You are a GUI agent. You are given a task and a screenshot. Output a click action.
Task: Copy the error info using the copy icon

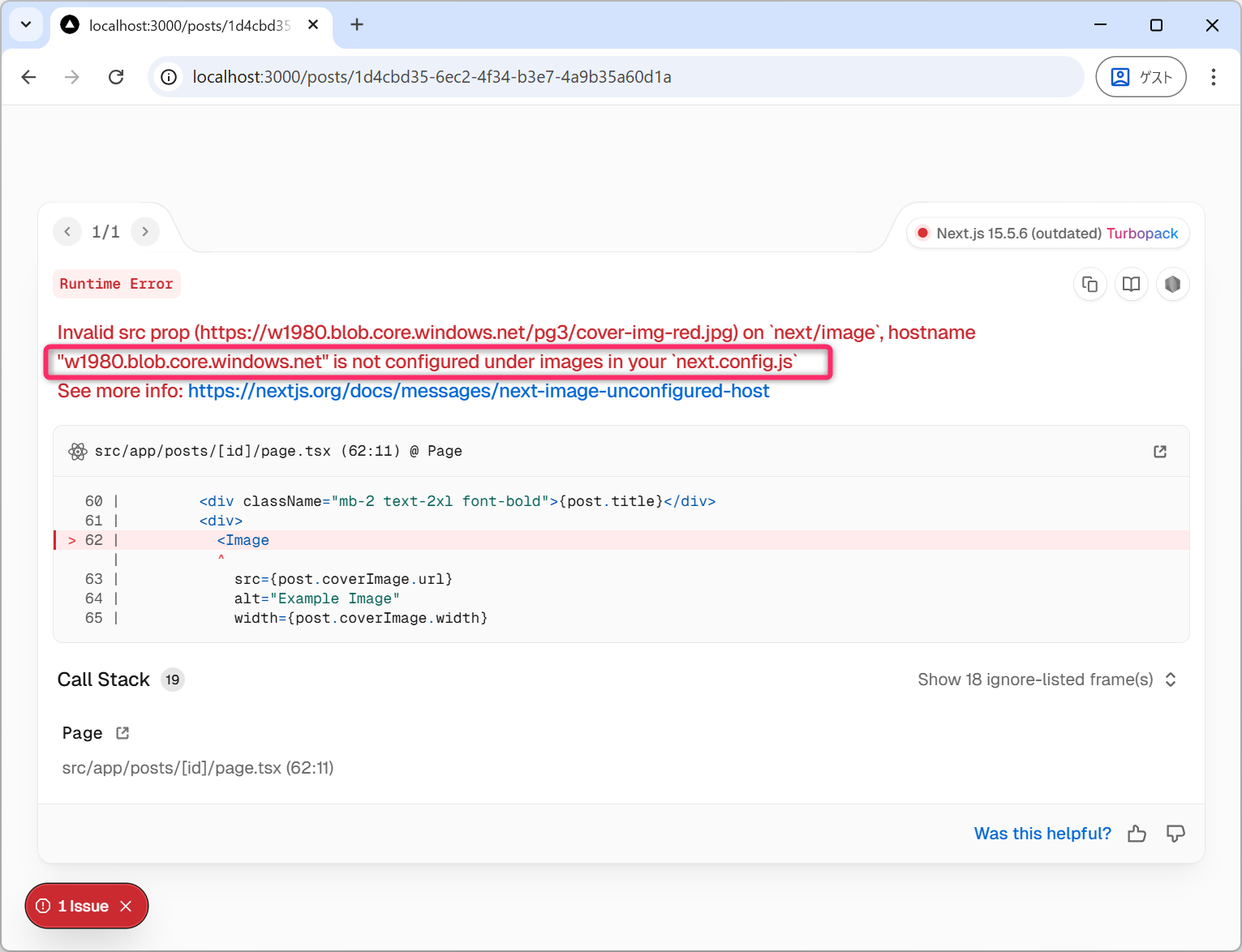(x=1089, y=285)
